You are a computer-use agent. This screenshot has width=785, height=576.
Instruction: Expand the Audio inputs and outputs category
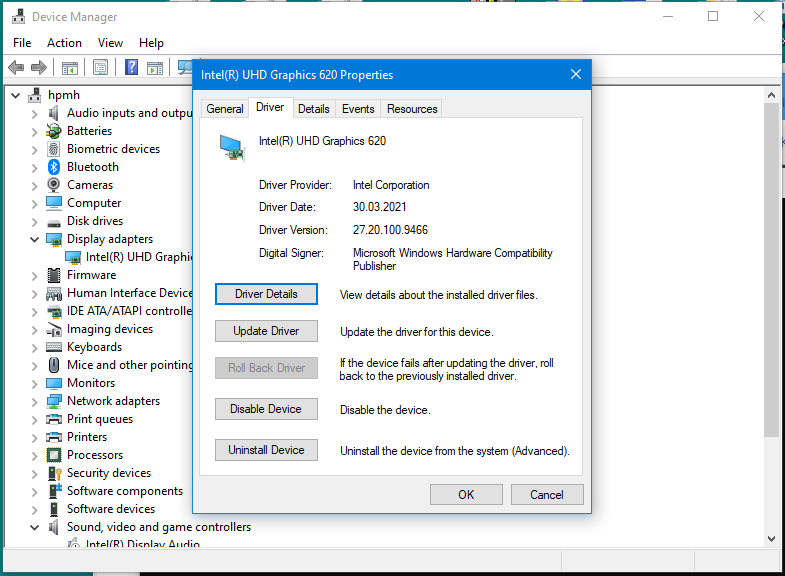tap(34, 113)
